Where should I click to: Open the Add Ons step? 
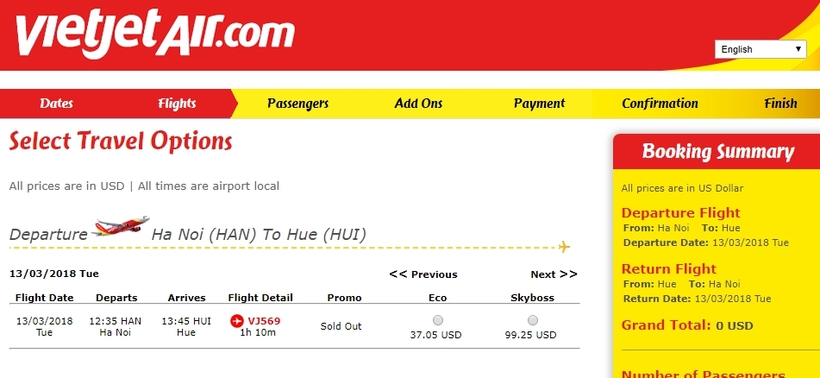pyautogui.click(x=418, y=103)
